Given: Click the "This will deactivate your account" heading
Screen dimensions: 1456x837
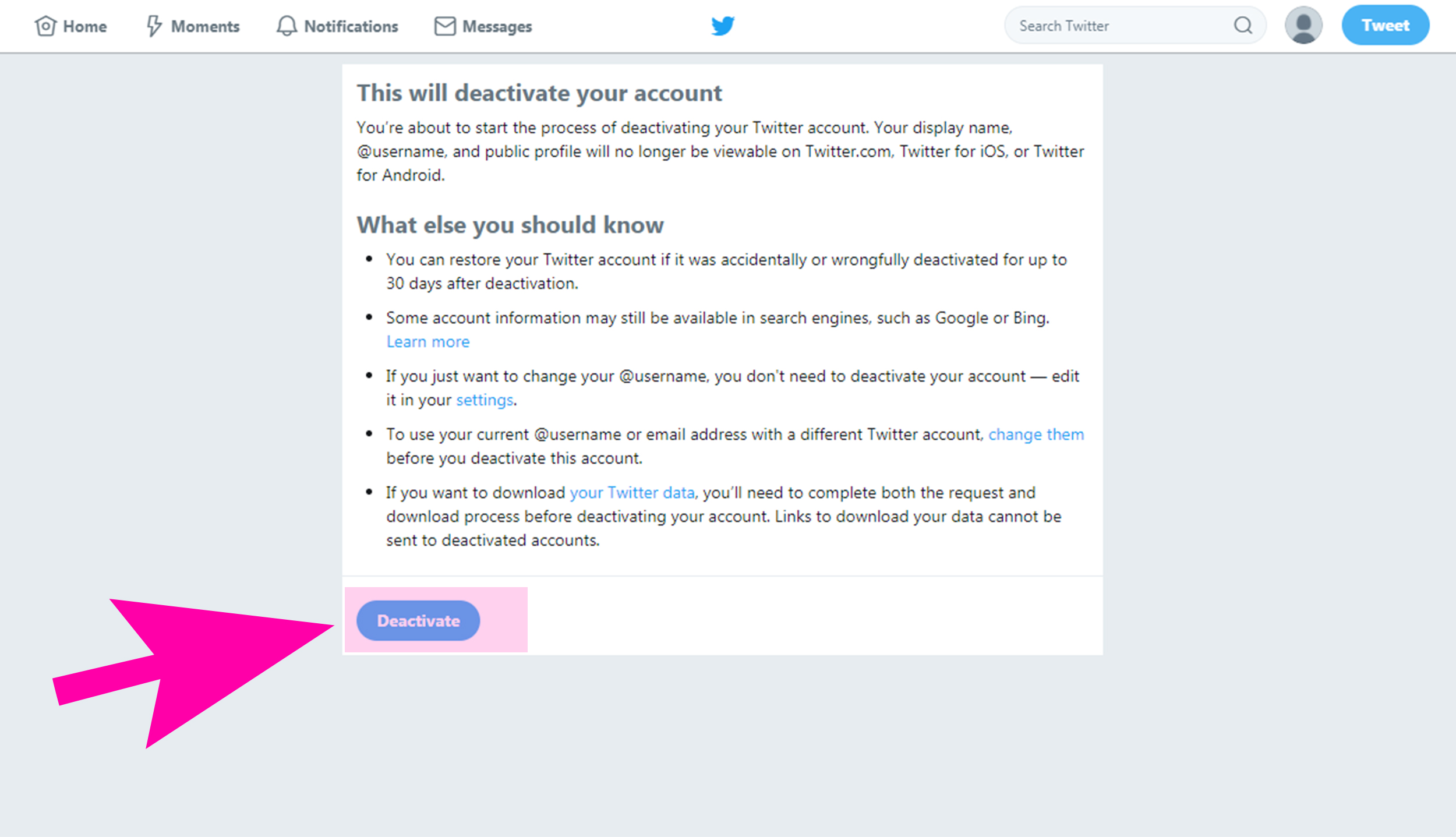Looking at the screenshot, I should click(x=539, y=93).
